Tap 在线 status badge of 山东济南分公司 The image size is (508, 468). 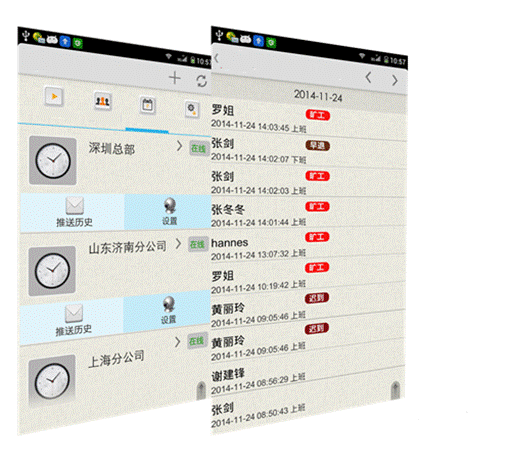[x=198, y=244]
